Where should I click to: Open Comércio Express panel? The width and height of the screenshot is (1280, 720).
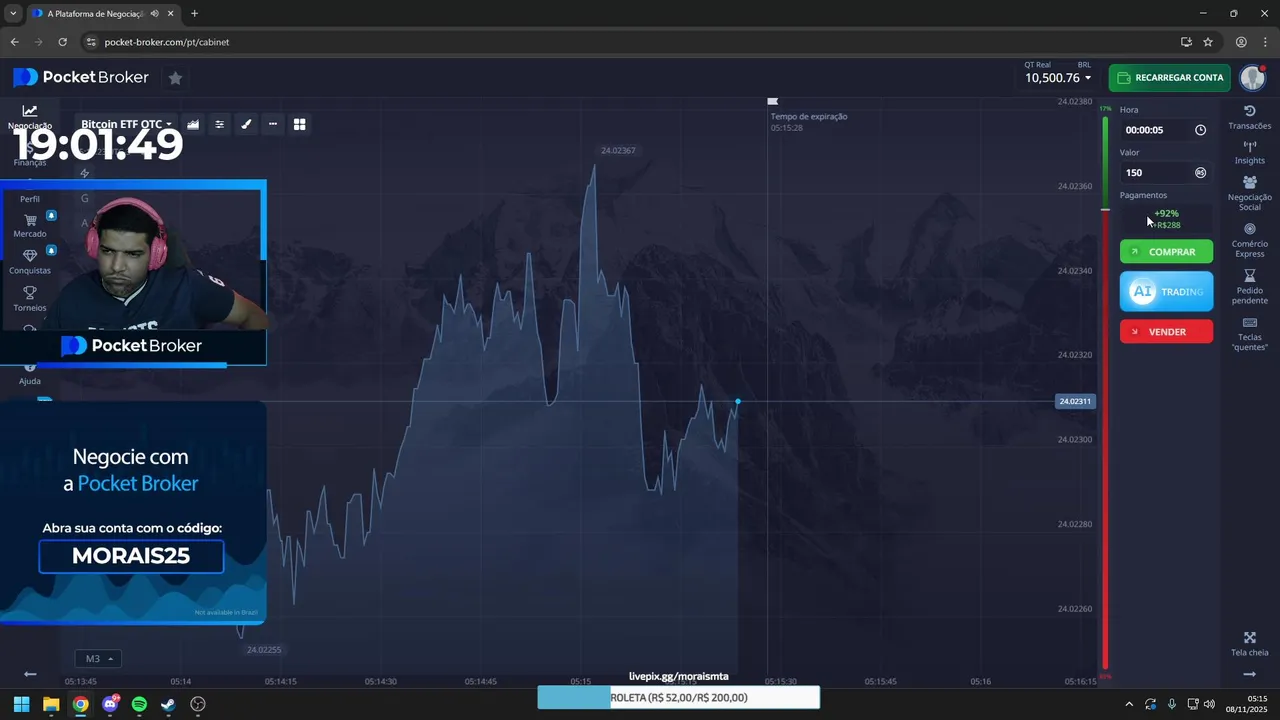point(1249,240)
